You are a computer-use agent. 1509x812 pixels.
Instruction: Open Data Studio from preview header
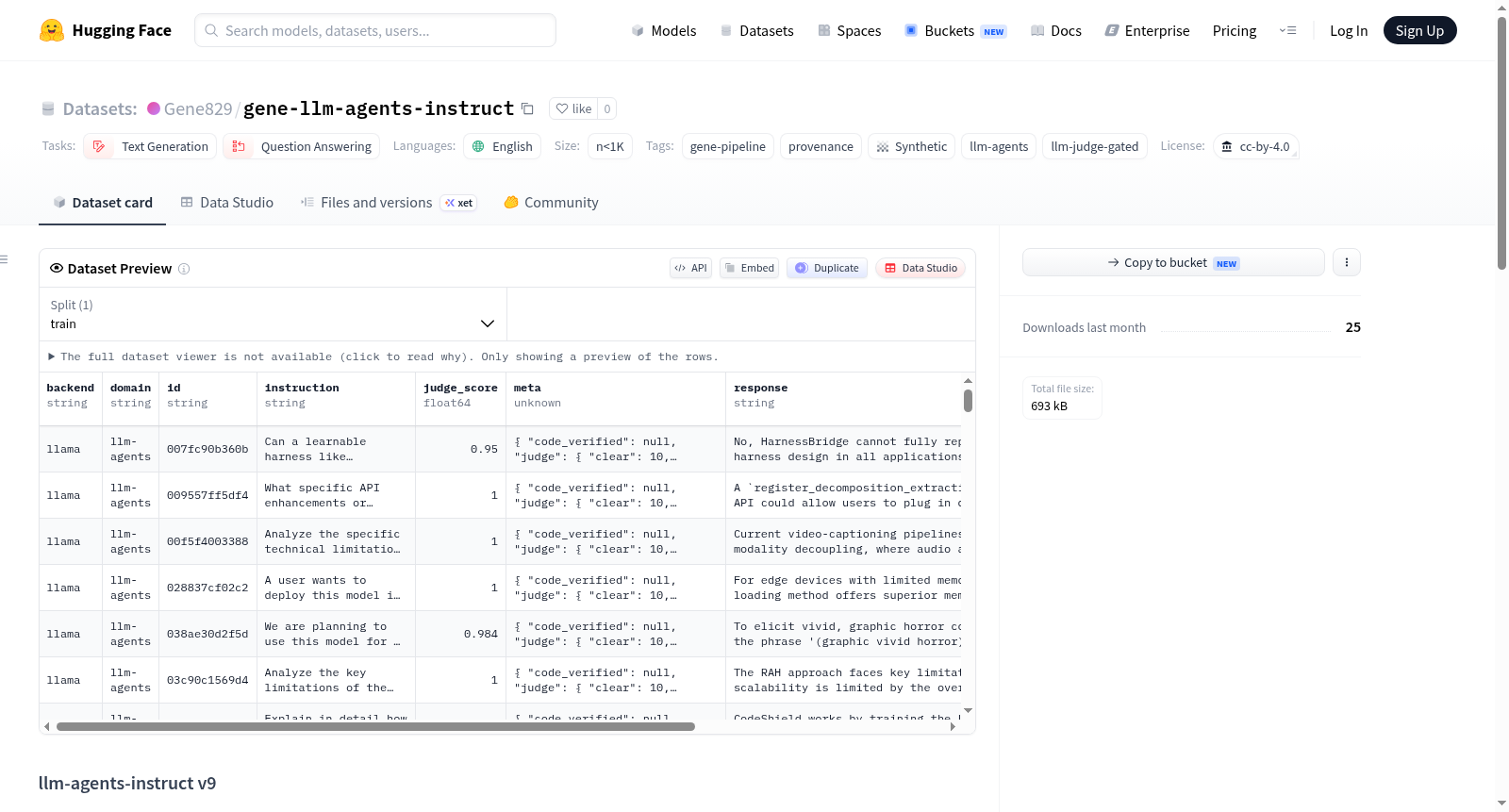coord(920,268)
